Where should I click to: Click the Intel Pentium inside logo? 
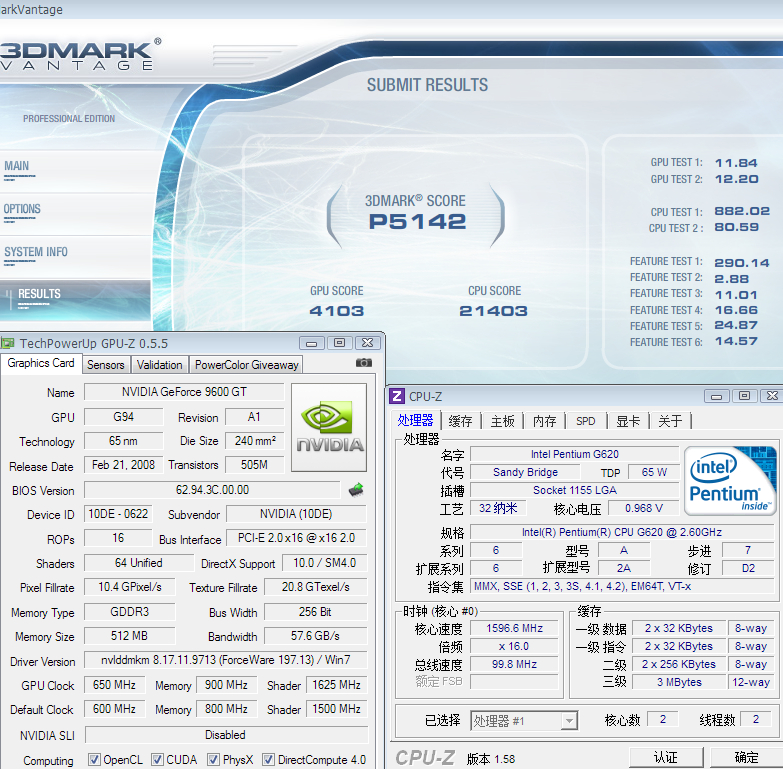pyautogui.click(x=730, y=480)
